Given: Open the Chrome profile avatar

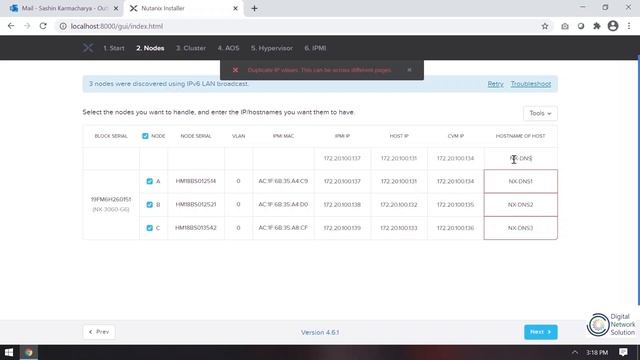Looking at the screenshot, I should pos(613,26).
